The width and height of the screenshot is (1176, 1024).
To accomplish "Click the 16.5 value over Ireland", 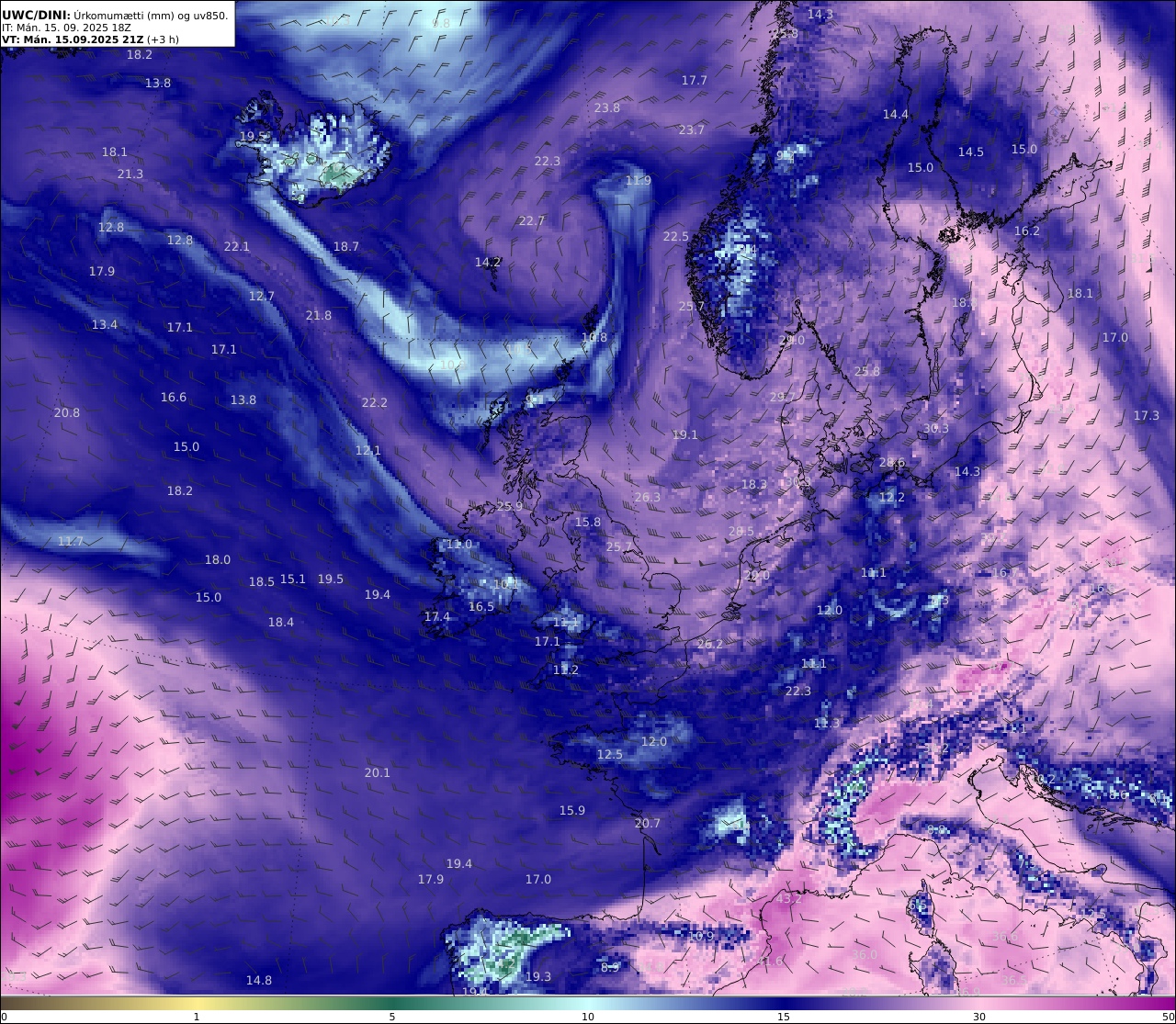I will (481, 606).
